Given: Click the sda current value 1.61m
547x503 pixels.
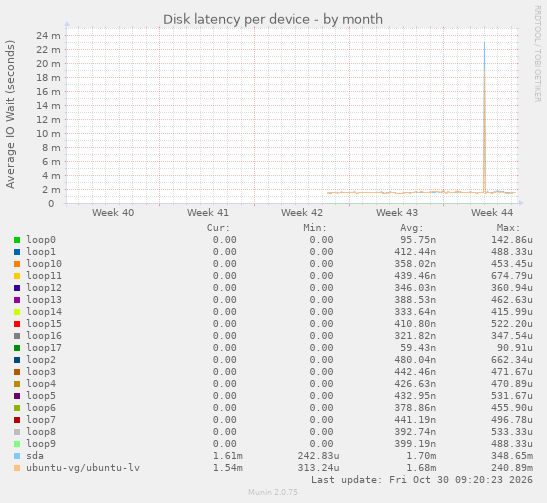Looking at the screenshot, I should [x=228, y=456].
